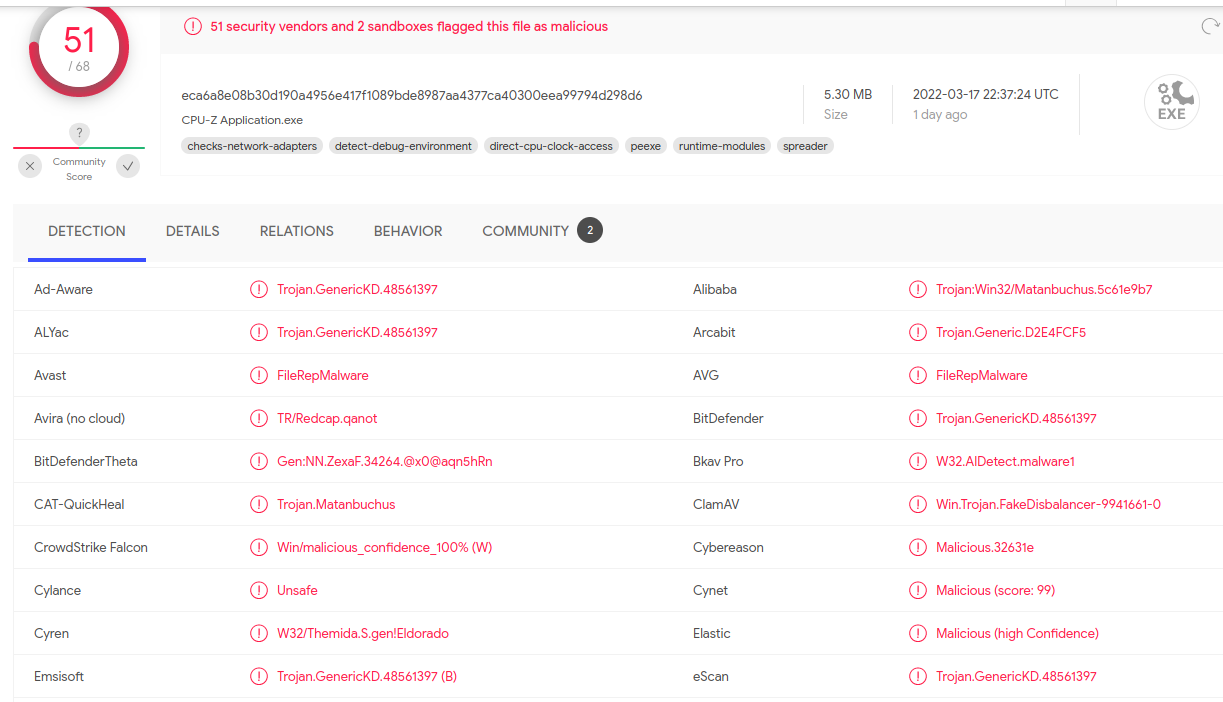The height and width of the screenshot is (702, 1223).
Task: Click the spreader tag
Action: [805, 146]
